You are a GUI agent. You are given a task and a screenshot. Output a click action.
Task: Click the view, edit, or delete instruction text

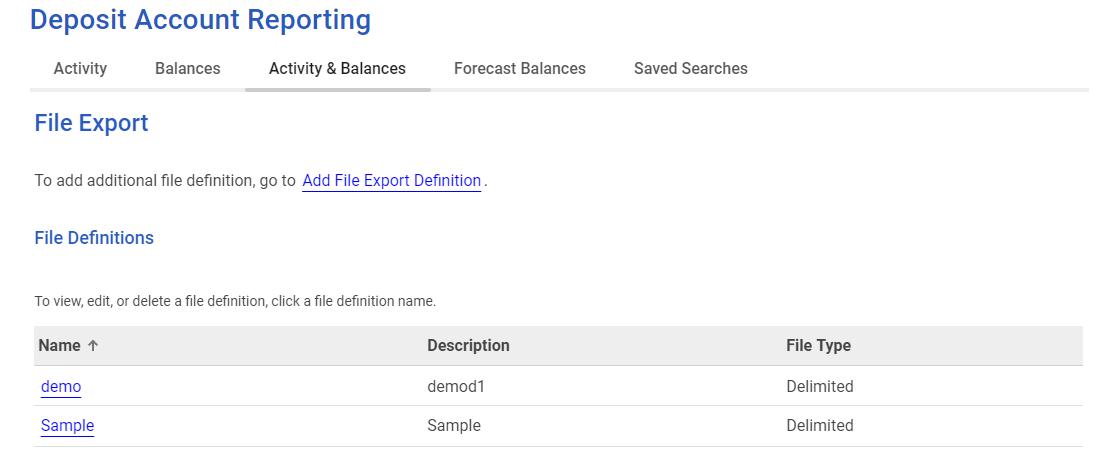[x=235, y=301]
